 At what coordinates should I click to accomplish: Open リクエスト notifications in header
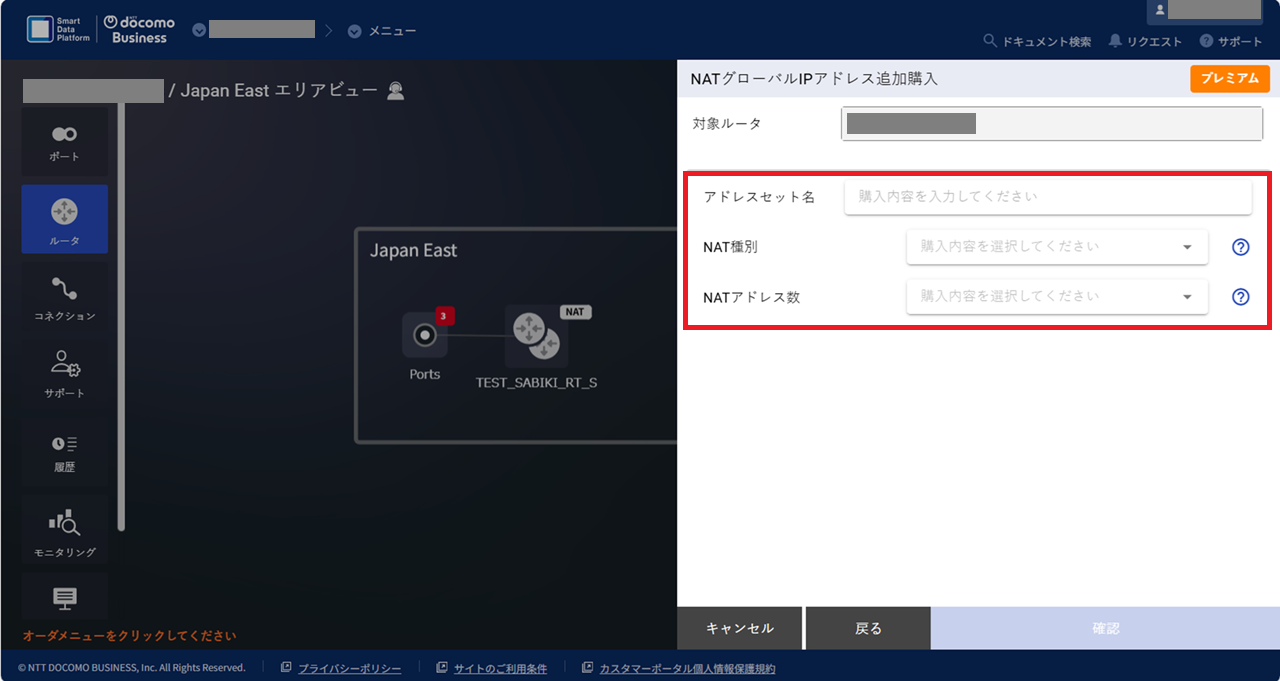click(1145, 42)
